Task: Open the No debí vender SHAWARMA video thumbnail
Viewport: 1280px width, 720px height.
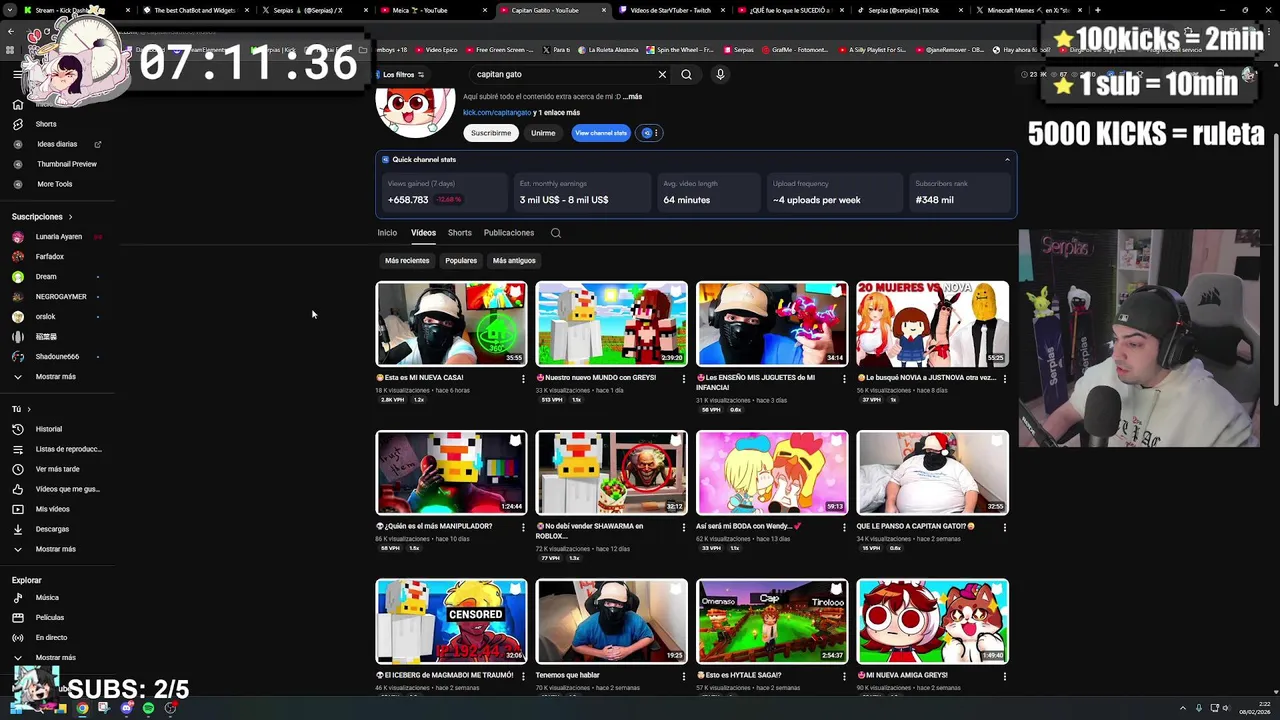Action: (x=611, y=473)
